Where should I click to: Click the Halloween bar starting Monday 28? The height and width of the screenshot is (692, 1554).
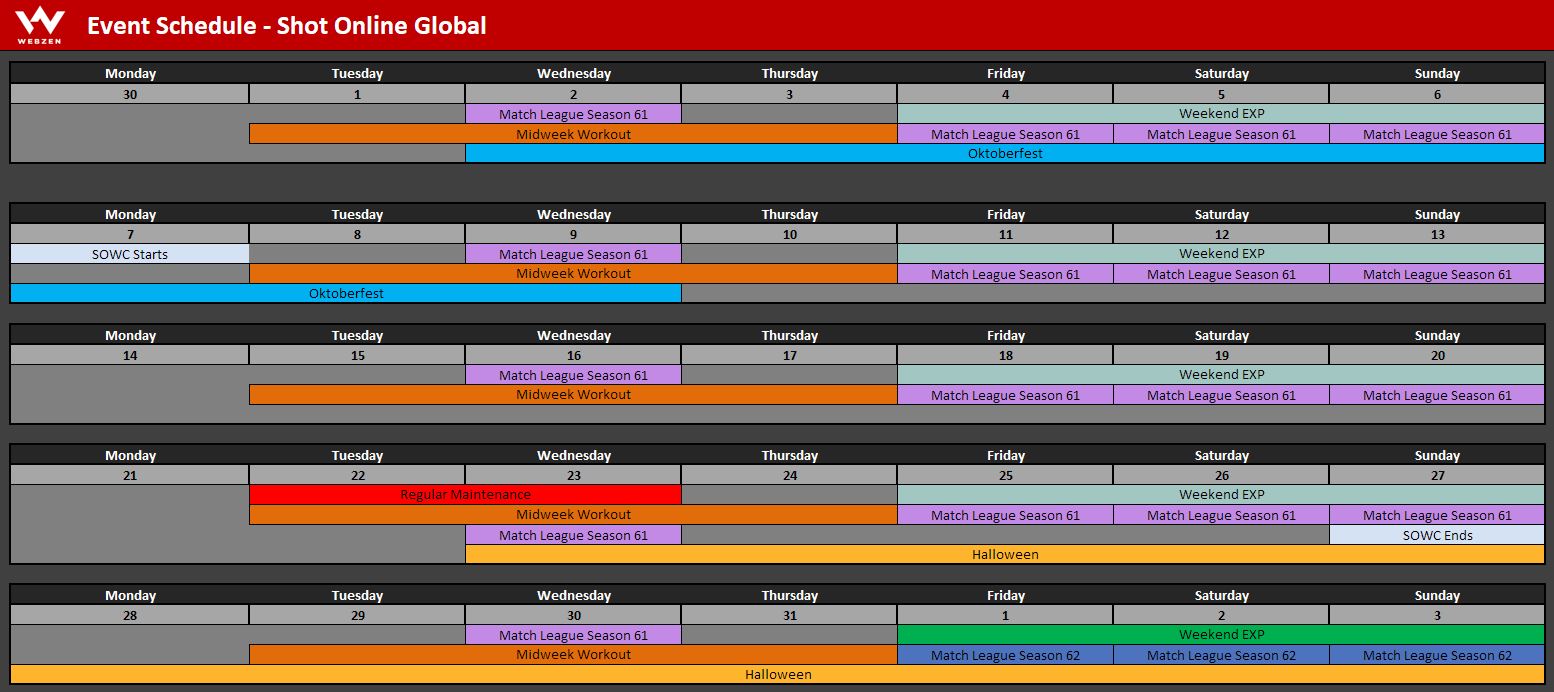pyautogui.click(x=778, y=674)
